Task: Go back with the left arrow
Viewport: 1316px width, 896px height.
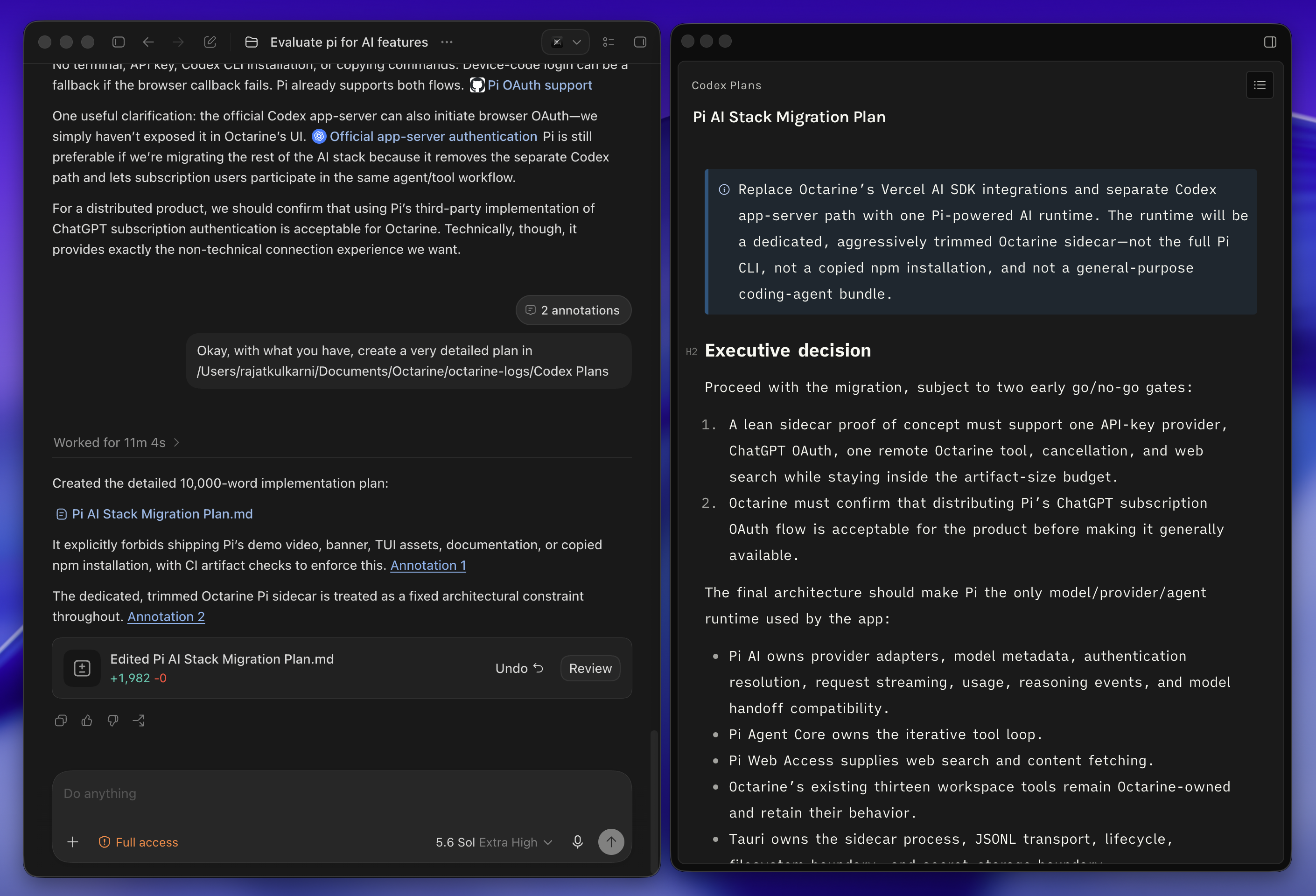Action: coord(148,42)
